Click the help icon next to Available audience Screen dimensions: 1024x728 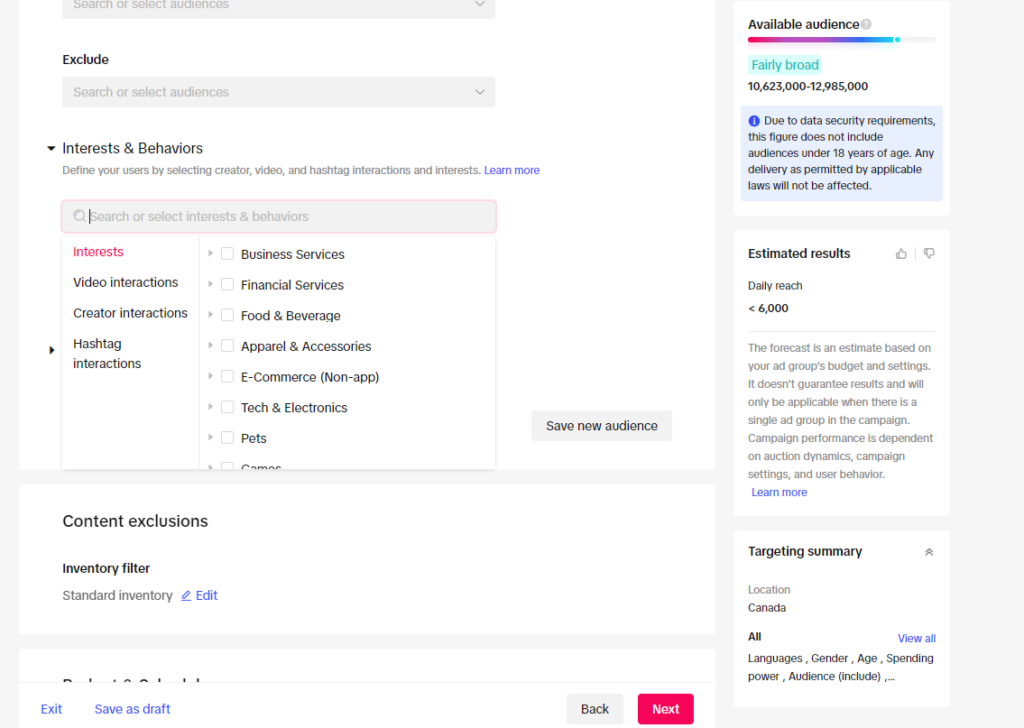[866, 24]
